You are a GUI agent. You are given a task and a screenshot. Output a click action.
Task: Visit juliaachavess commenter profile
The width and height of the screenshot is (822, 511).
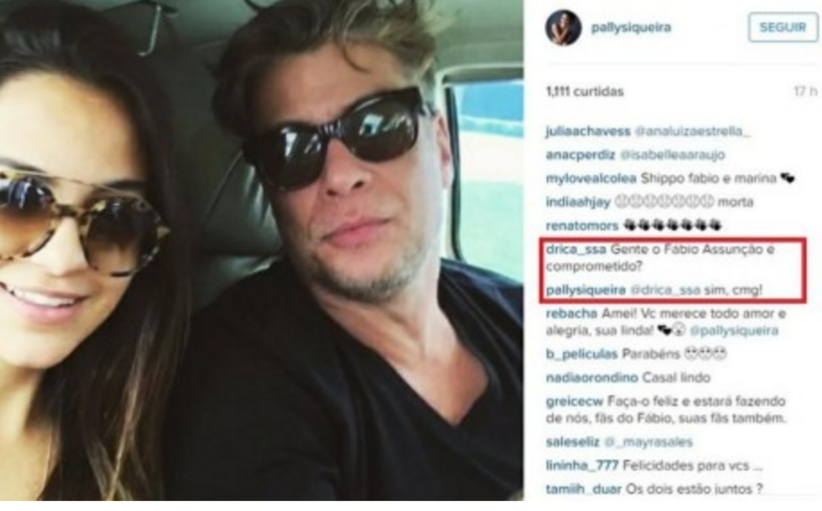[x=588, y=131]
